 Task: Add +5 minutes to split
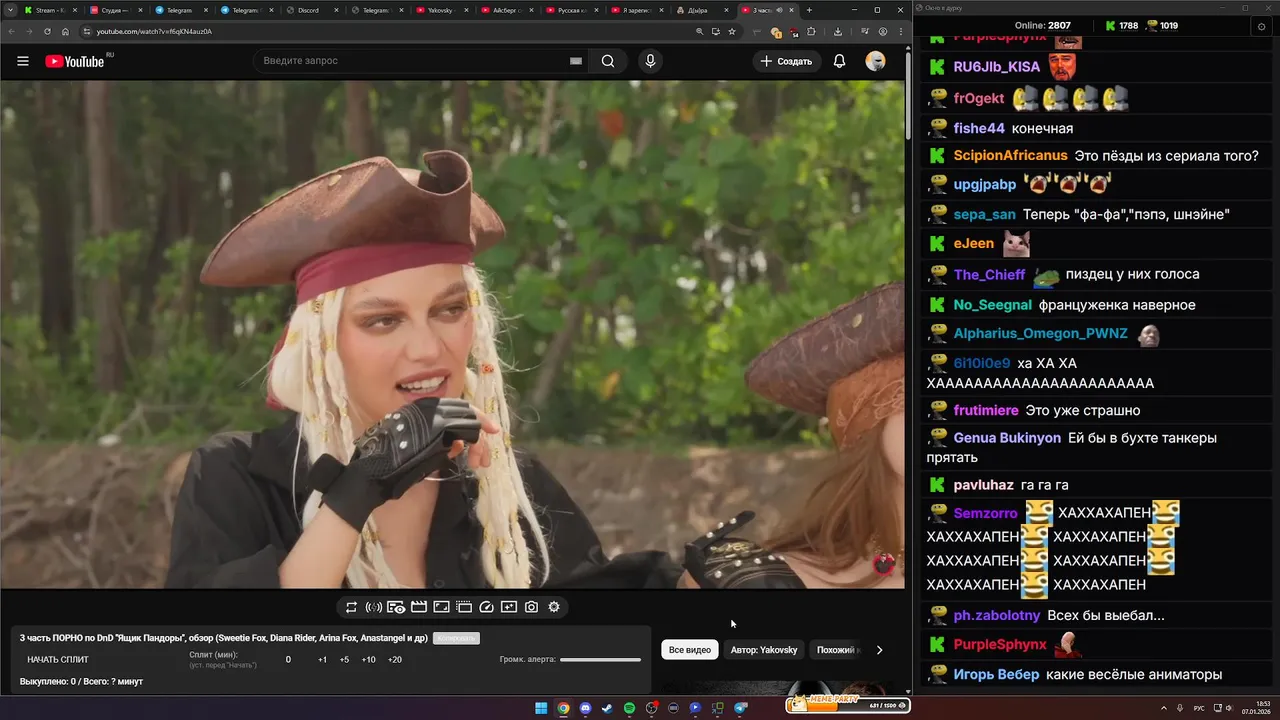[x=344, y=660]
